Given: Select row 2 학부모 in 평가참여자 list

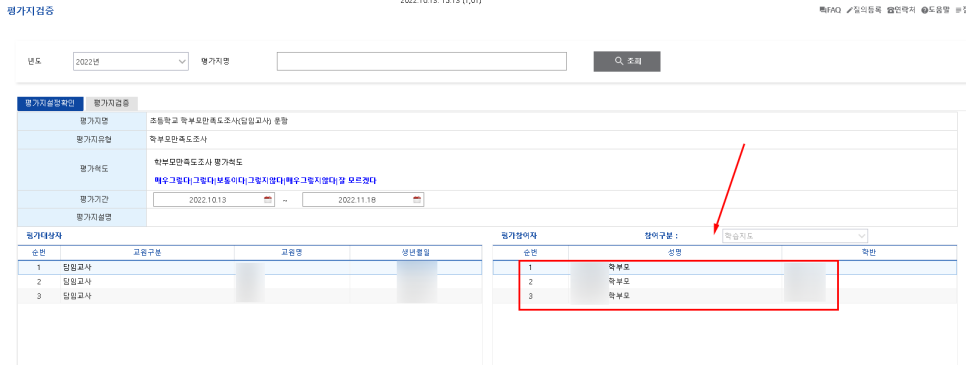Looking at the screenshot, I should (x=725, y=281).
